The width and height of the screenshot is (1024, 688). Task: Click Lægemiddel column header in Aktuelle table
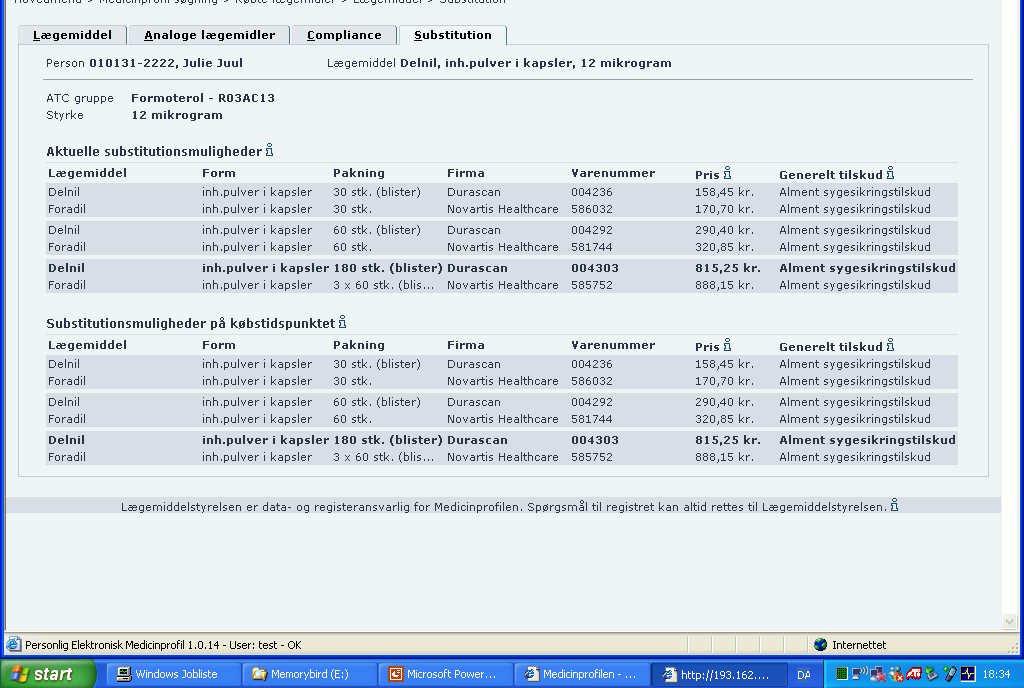(88, 173)
